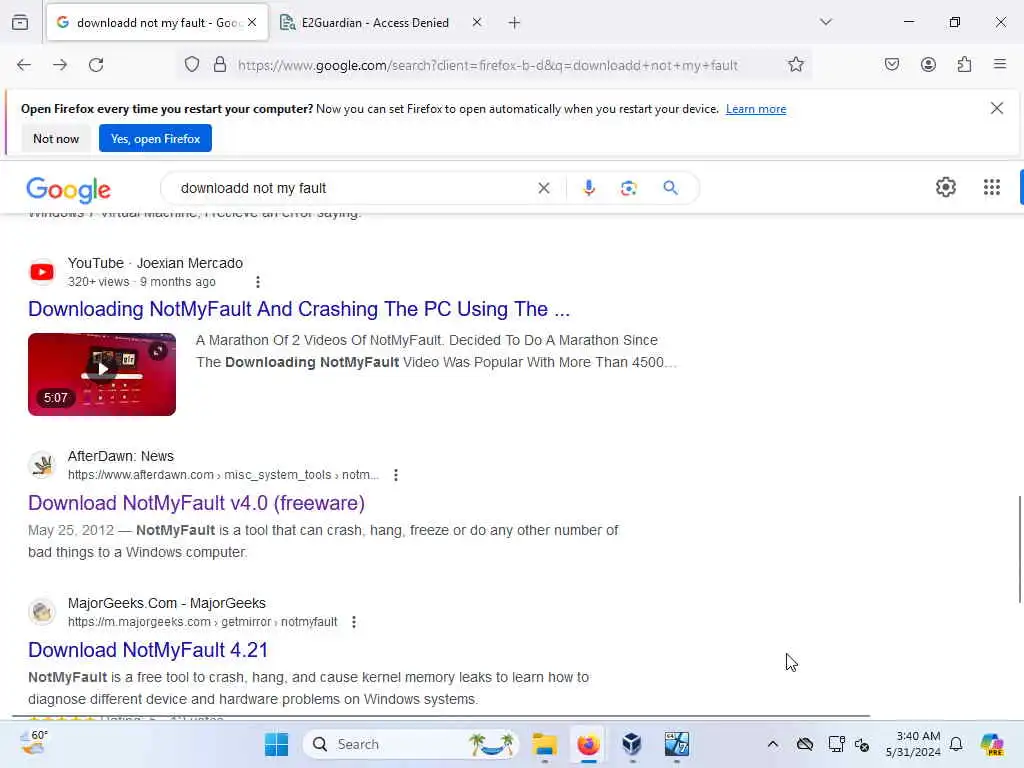Go forward one page
The image size is (1024, 768).
click(x=60, y=65)
